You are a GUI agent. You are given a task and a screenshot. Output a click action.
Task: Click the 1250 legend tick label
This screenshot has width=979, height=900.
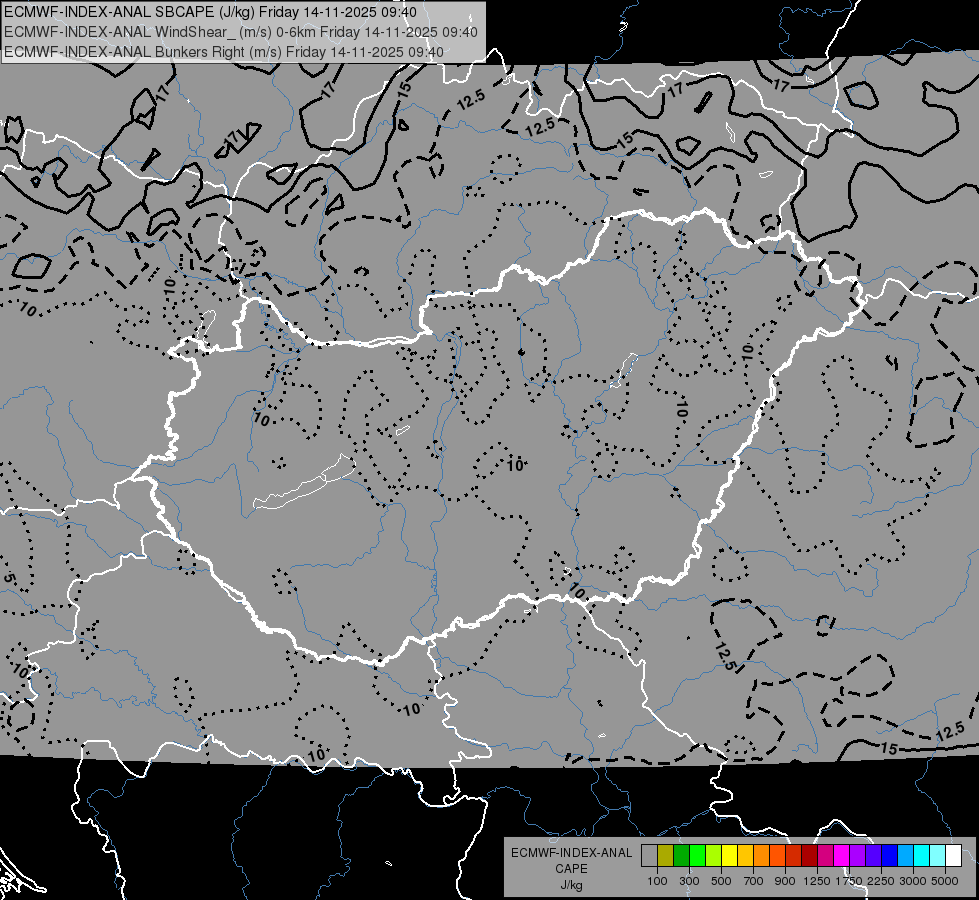tap(817, 881)
